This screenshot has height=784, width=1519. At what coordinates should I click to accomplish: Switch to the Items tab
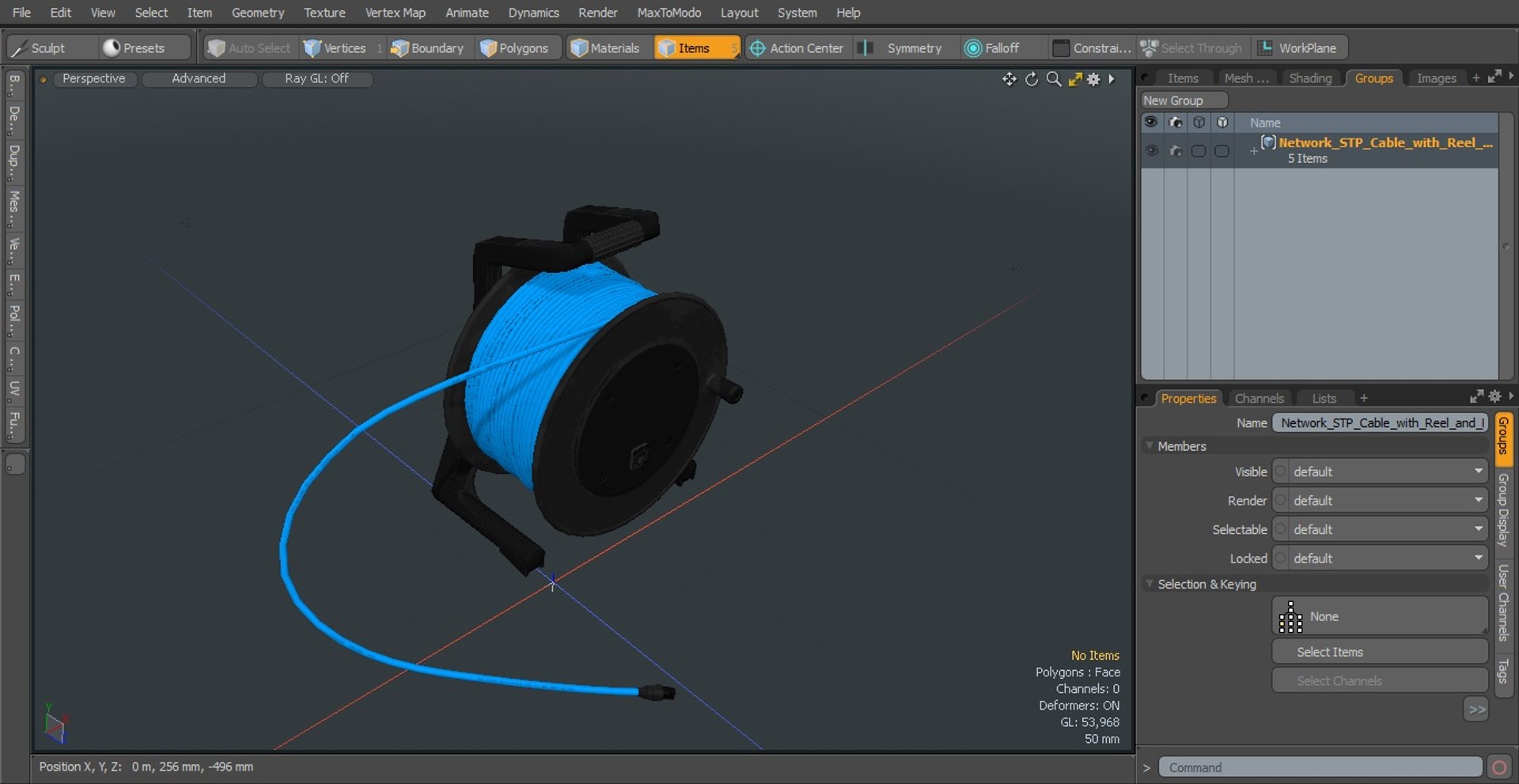(x=1183, y=78)
